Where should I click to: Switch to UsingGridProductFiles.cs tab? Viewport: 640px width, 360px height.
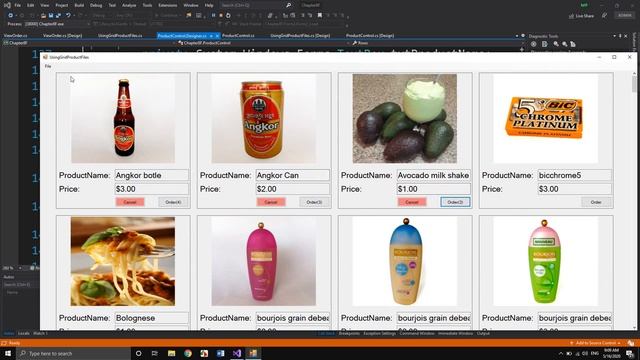click(120, 36)
